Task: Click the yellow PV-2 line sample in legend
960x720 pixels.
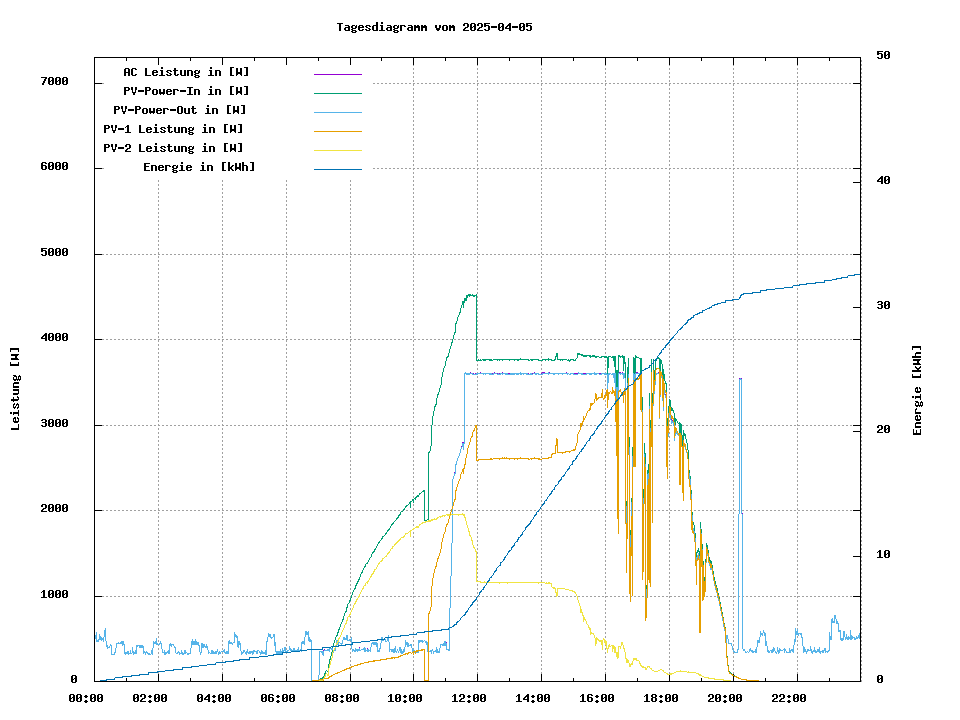Action: [x=337, y=149]
